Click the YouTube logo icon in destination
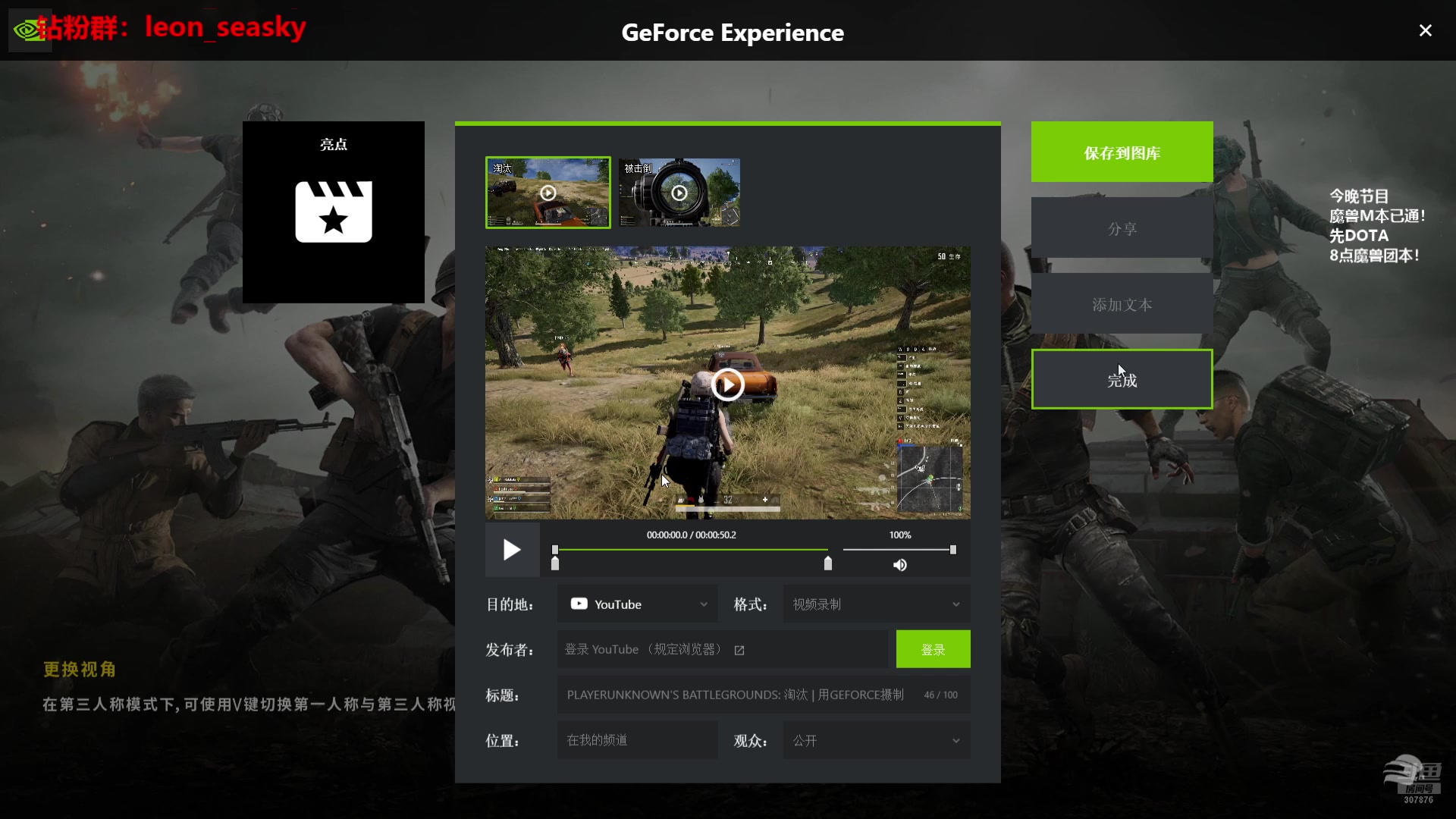 click(x=579, y=604)
